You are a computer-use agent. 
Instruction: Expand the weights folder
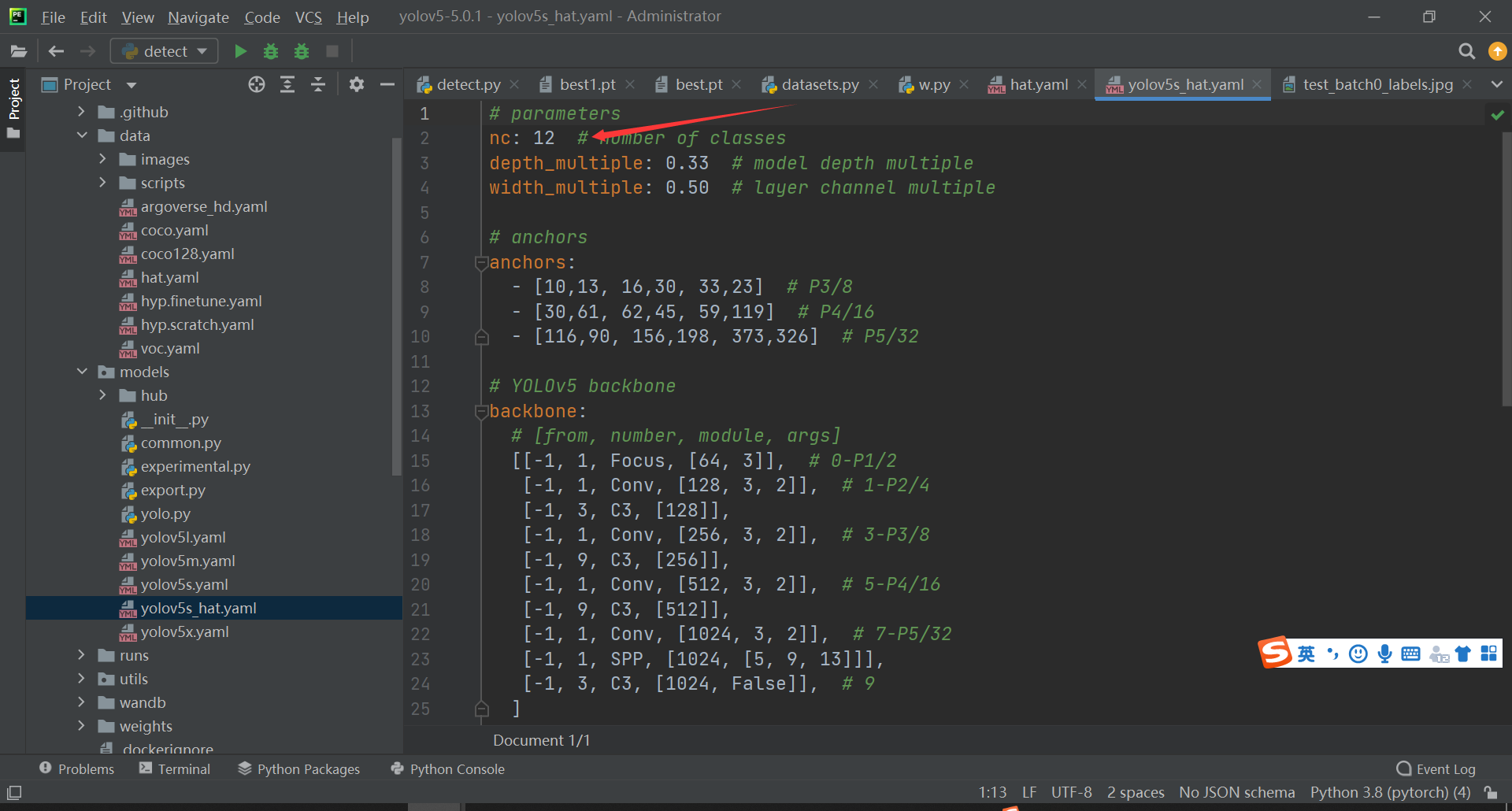81,726
